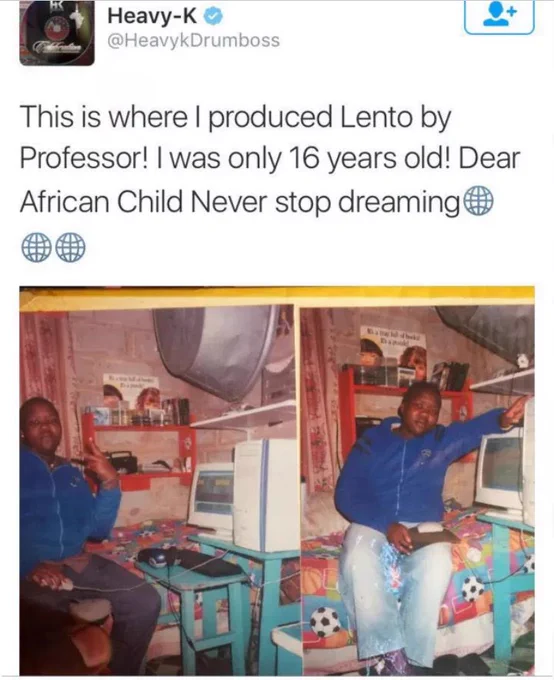The image size is (554, 680).
Task: Click the yellow border above photos
Action: pos(277,297)
